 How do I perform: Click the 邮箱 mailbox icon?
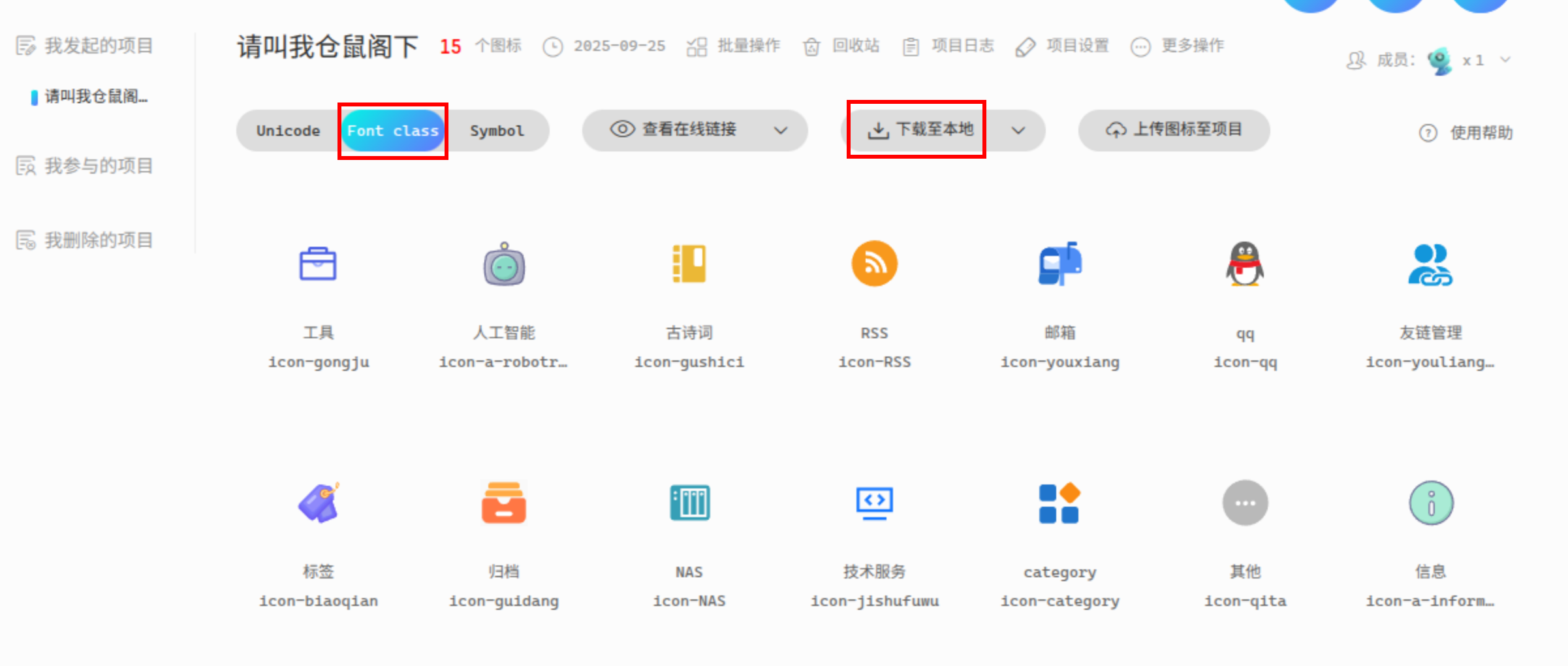(1059, 264)
